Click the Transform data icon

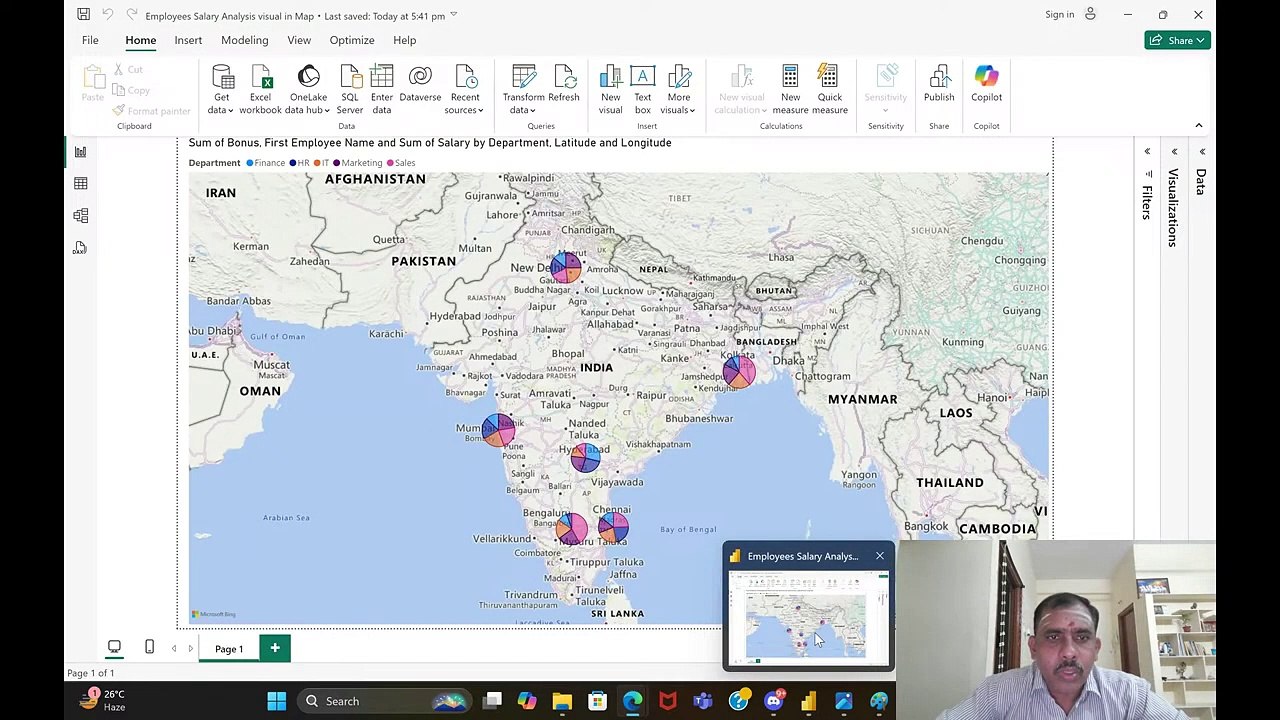[x=524, y=77]
